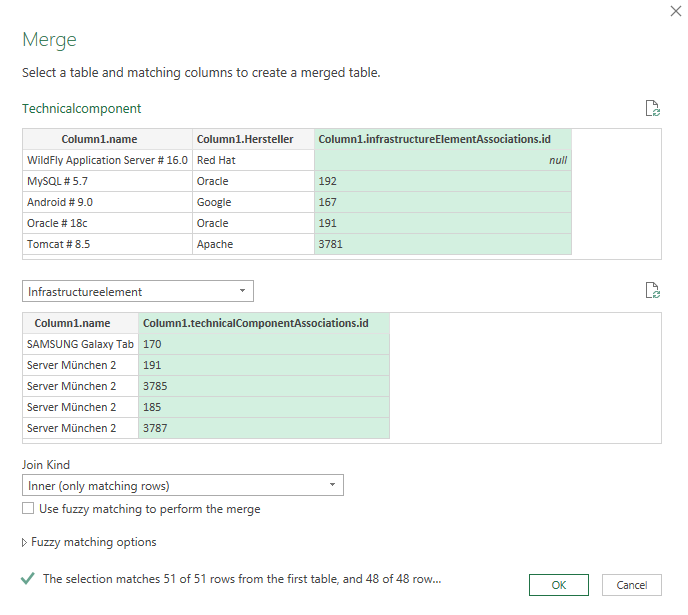Click the null value cell

coord(442,160)
